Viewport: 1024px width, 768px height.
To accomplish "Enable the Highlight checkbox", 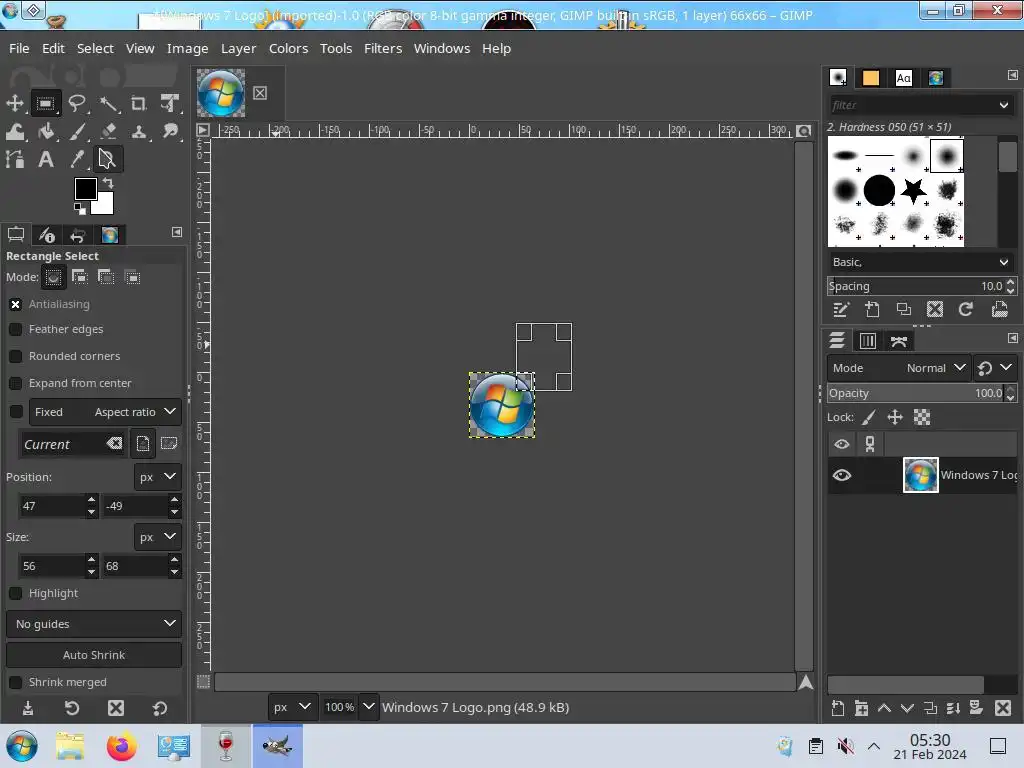I will tap(16, 593).
